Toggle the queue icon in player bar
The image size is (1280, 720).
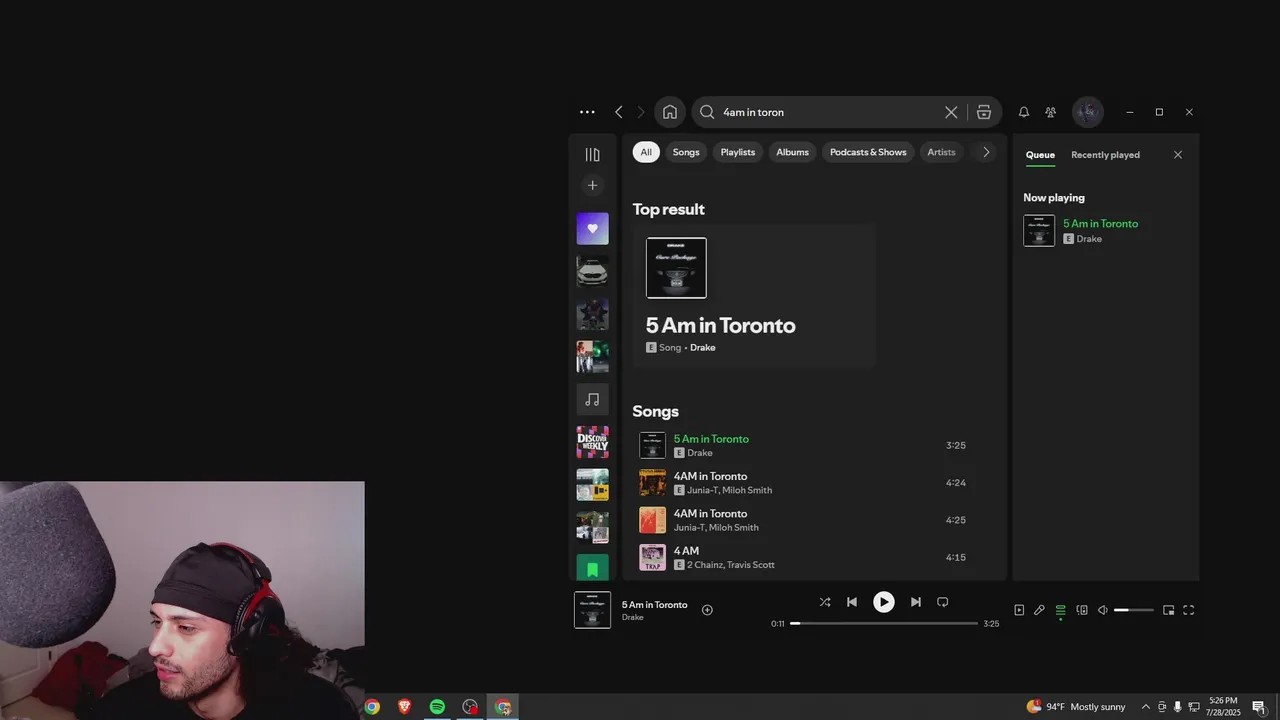pyautogui.click(x=1061, y=610)
